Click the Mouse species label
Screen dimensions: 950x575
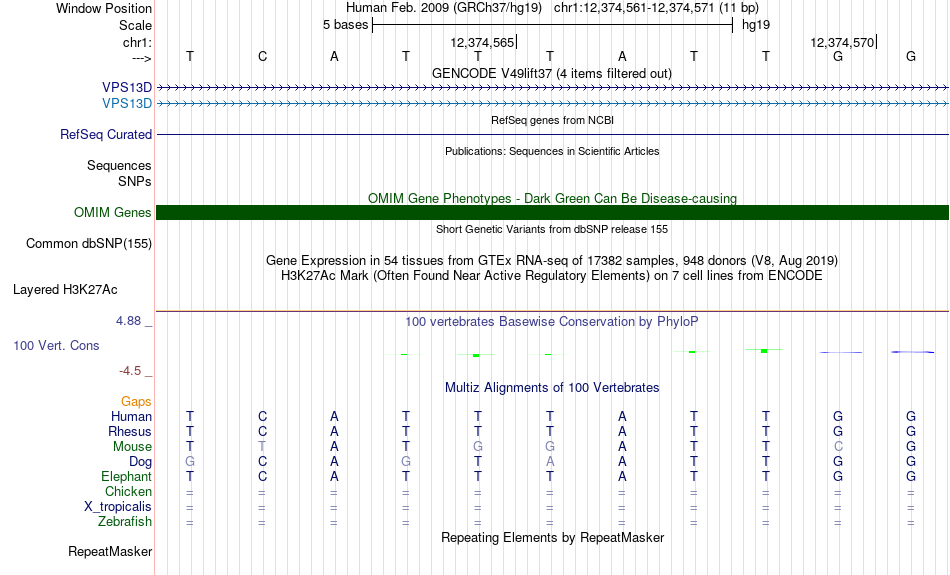(x=132, y=447)
